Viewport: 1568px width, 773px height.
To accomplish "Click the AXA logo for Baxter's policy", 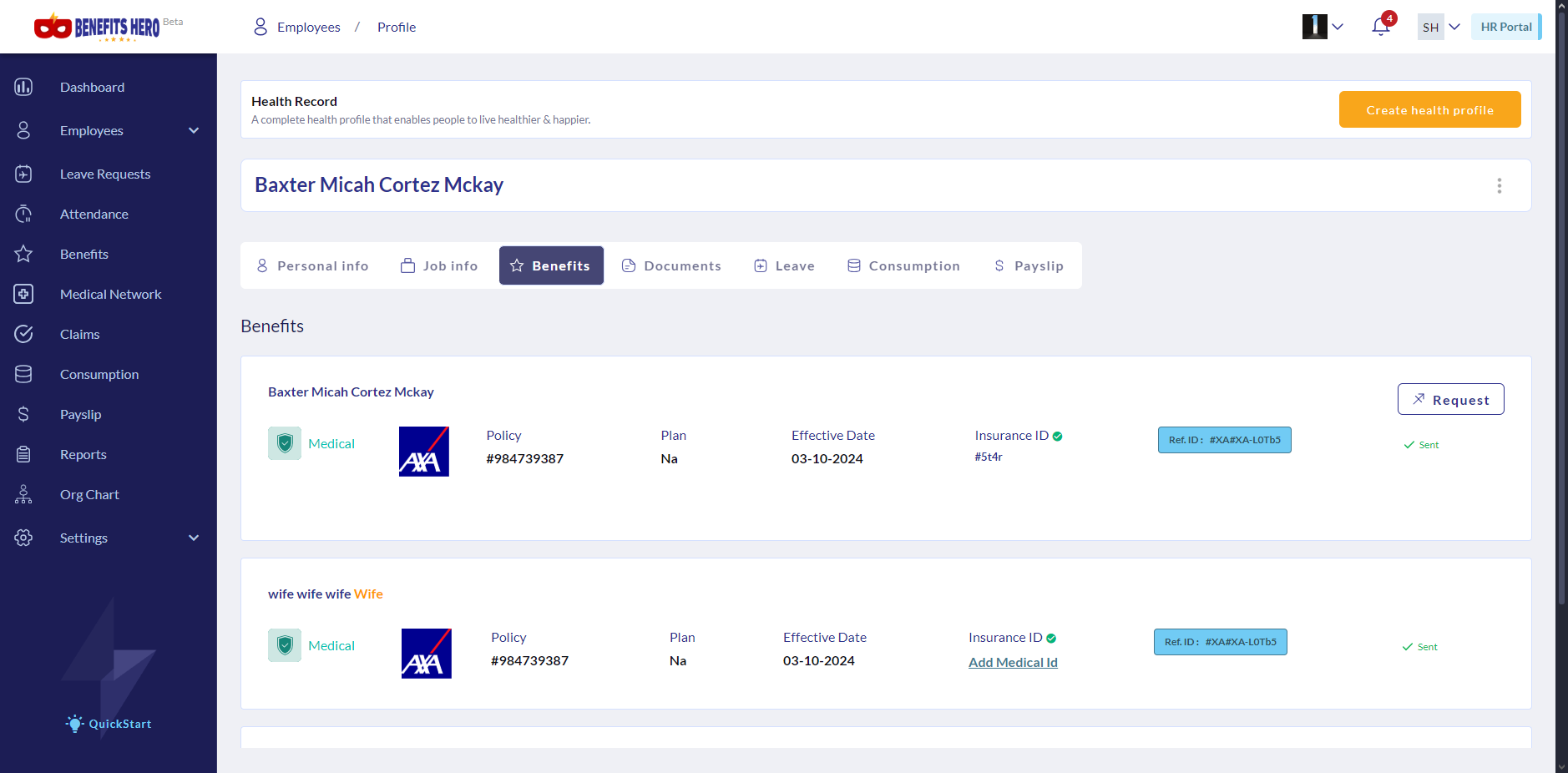I will (x=424, y=452).
